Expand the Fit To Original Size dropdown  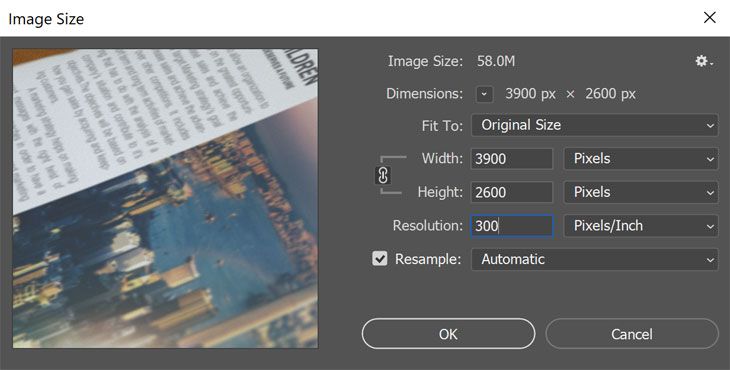(595, 125)
